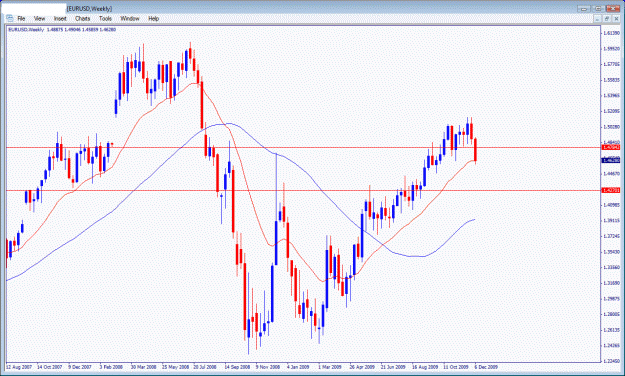Click the 25 May 2008 date label
625x376 pixels.
[x=175, y=367]
